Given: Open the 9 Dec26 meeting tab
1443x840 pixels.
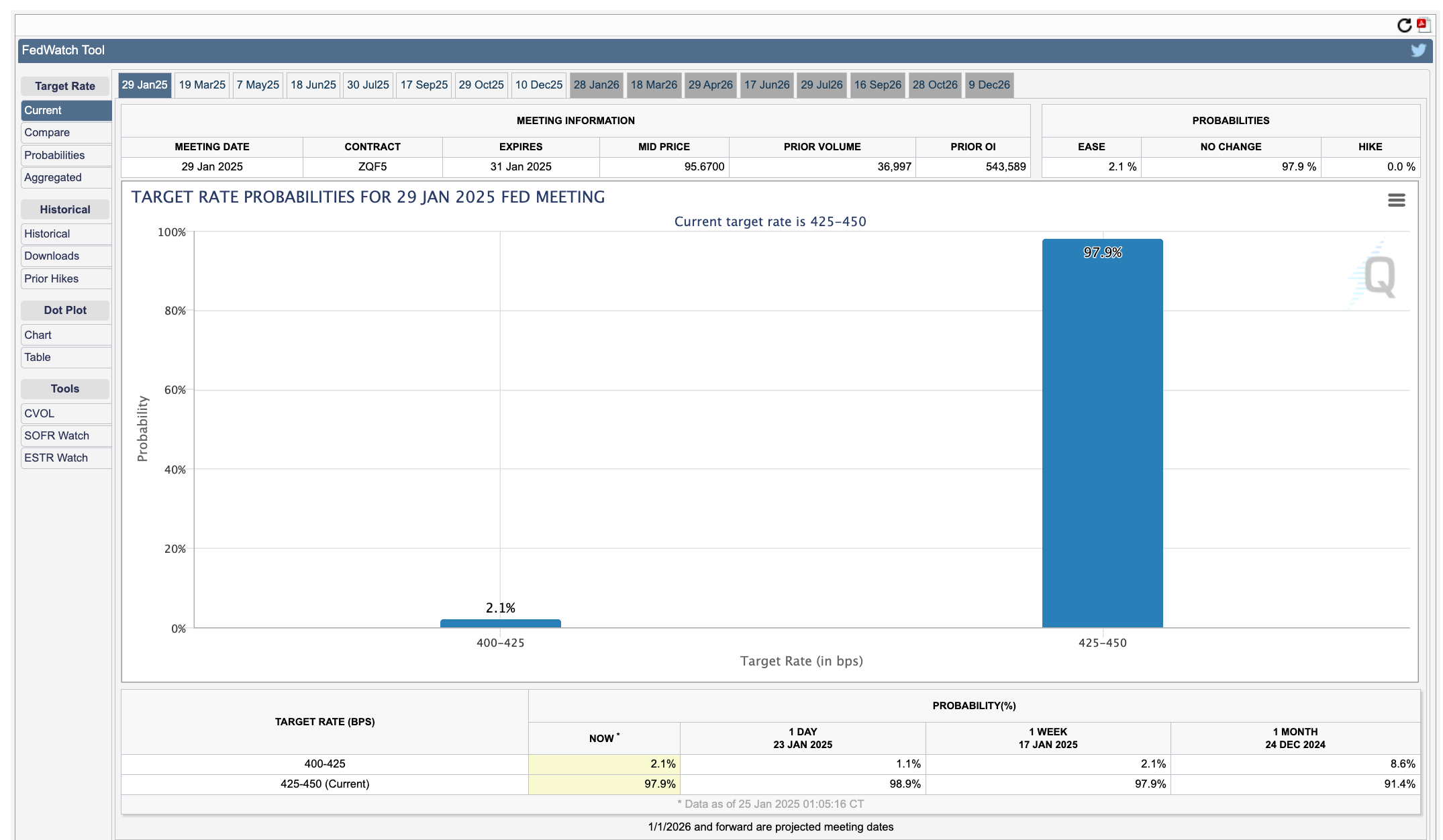Looking at the screenshot, I should point(989,85).
